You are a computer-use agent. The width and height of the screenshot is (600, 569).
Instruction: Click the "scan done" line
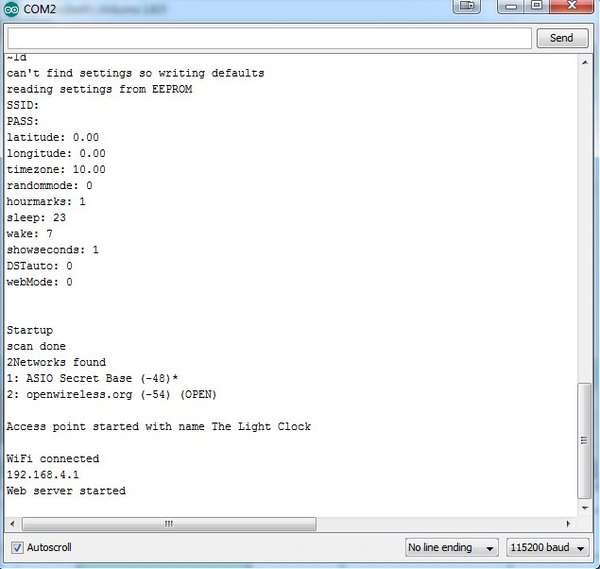point(36,346)
